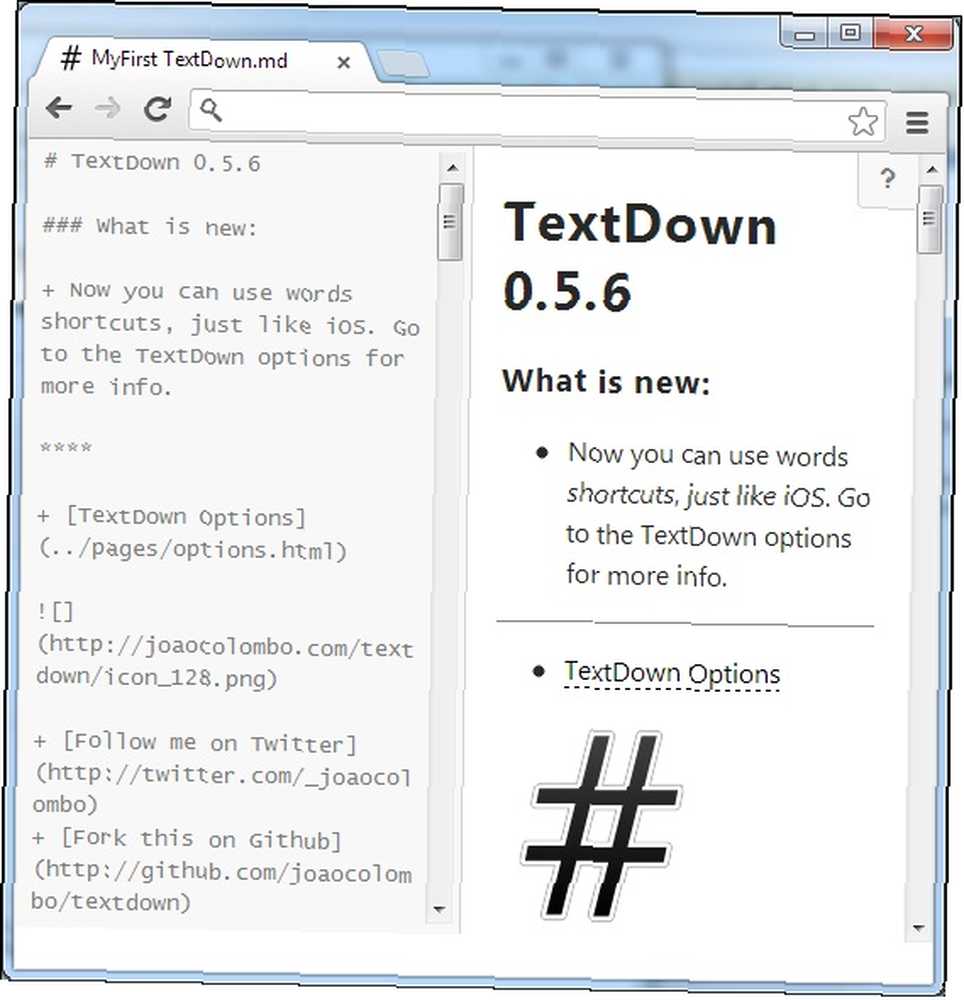
Task: Maximize the browser window
Action: tap(851, 33)
